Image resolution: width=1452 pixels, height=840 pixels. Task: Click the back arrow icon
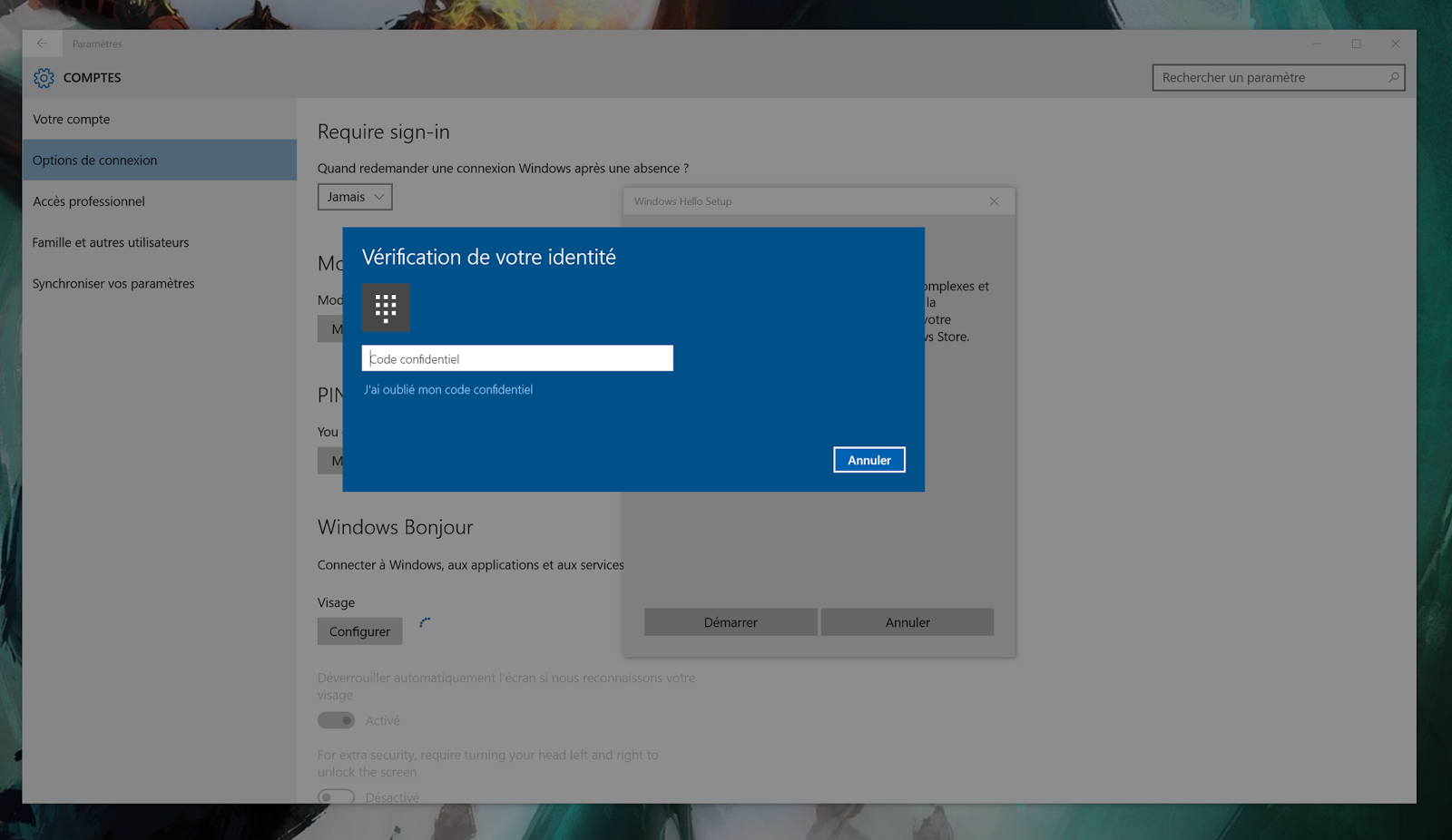point(42,43)
